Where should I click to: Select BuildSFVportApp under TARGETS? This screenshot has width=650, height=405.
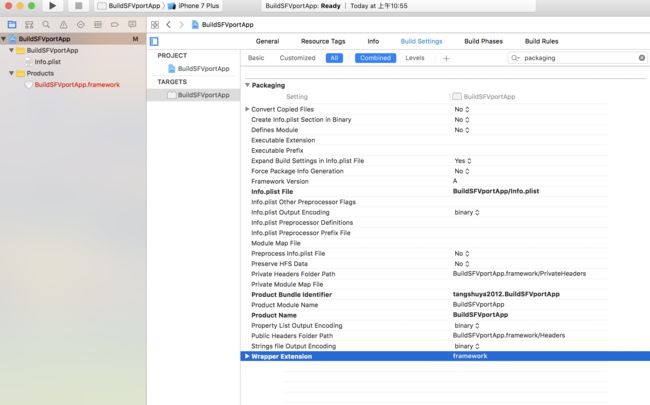pos(203,95)
